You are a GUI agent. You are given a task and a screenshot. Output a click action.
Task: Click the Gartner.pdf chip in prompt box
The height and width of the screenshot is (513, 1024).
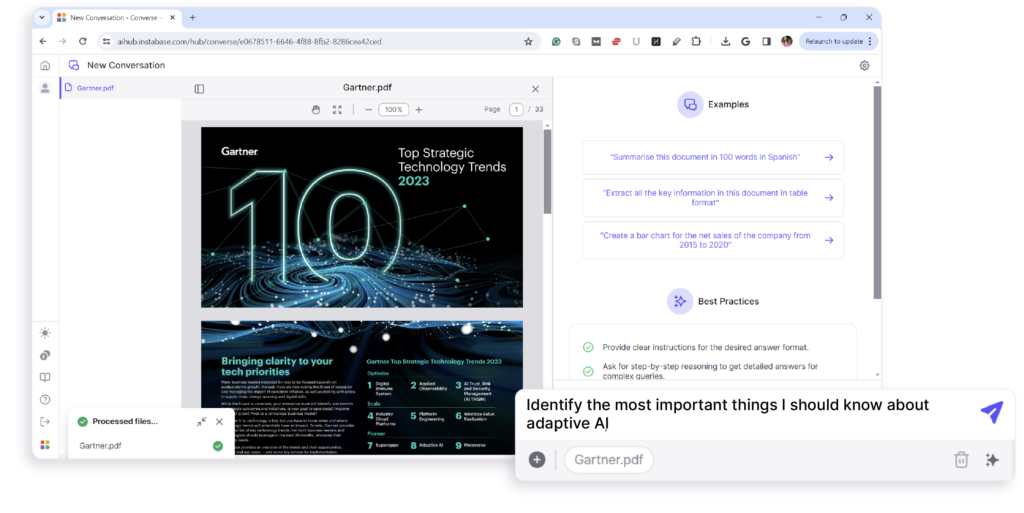click(609, 459)
